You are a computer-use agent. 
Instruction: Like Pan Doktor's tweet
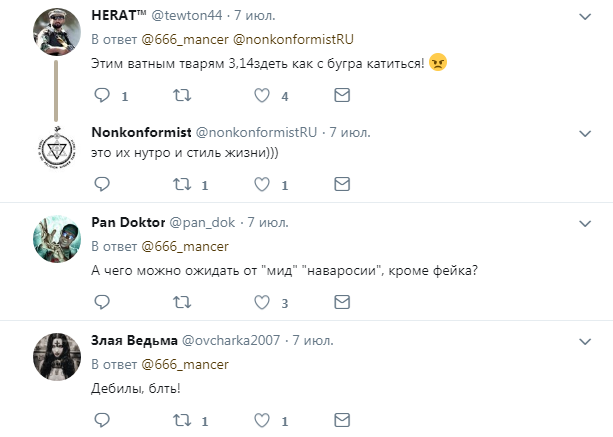pos(262,302)
